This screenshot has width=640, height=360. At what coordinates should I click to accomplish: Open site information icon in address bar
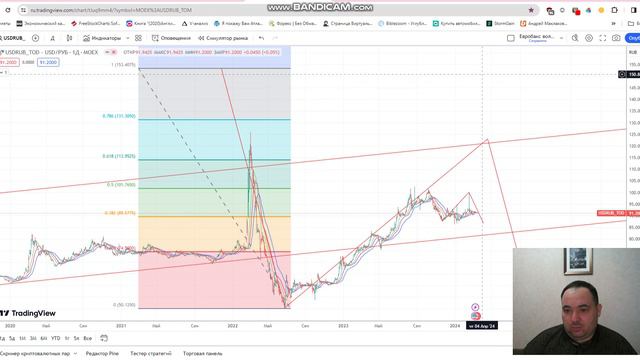click(x=23, y=10)
